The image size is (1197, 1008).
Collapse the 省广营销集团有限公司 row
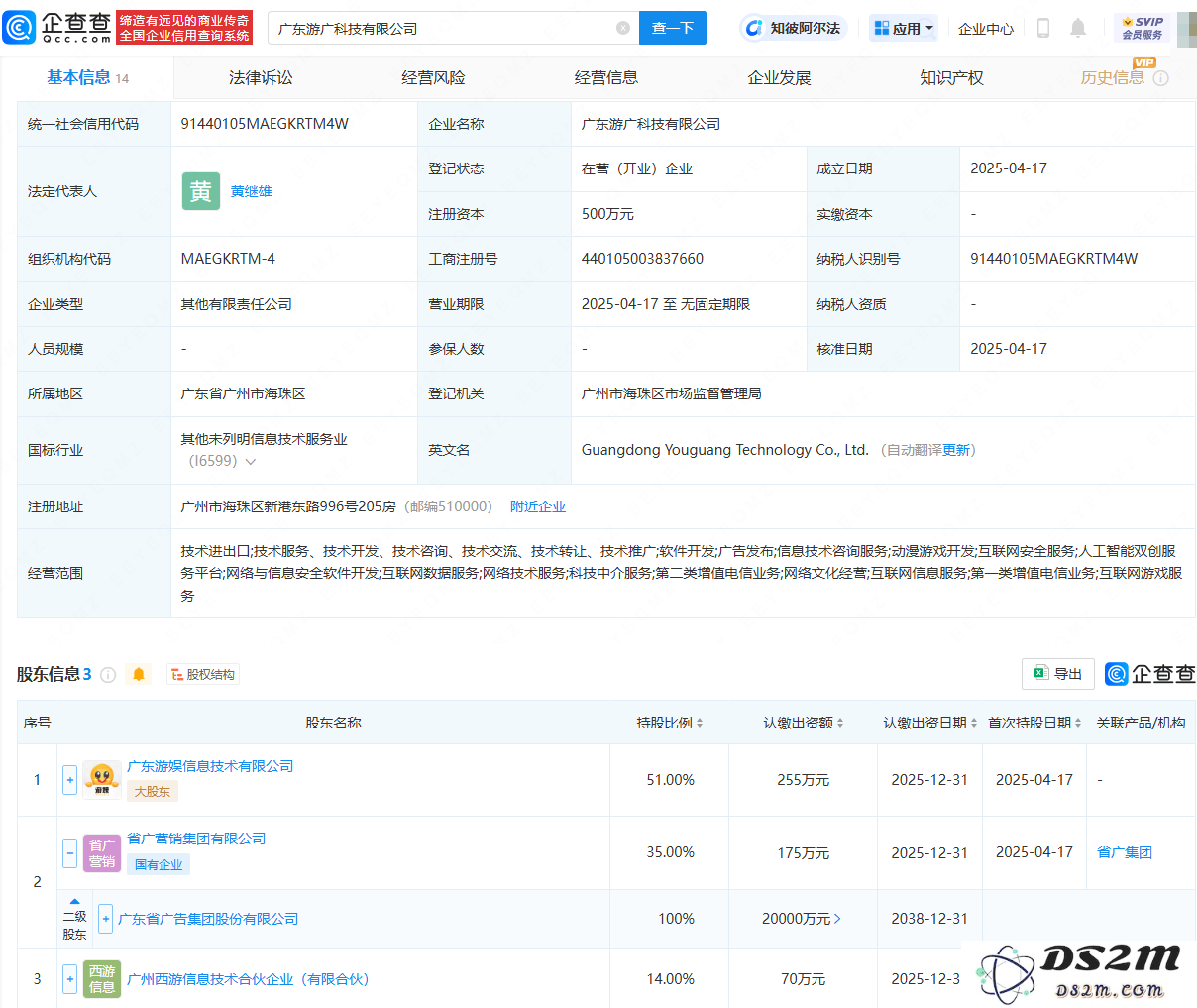click(69, 852)
